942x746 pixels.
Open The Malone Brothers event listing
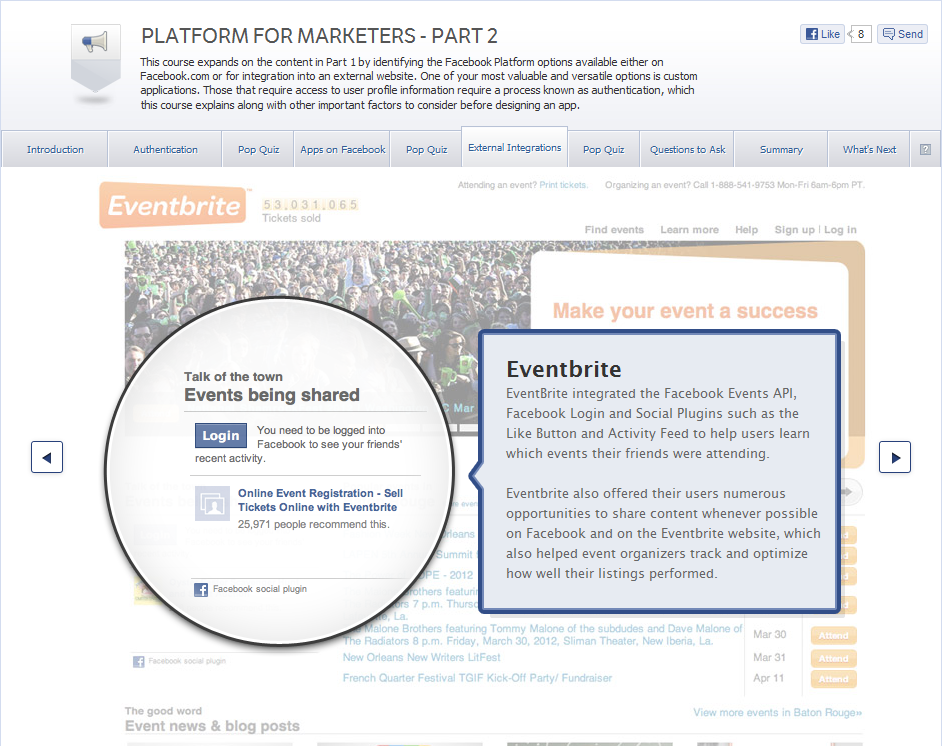[x=542, y=634]
